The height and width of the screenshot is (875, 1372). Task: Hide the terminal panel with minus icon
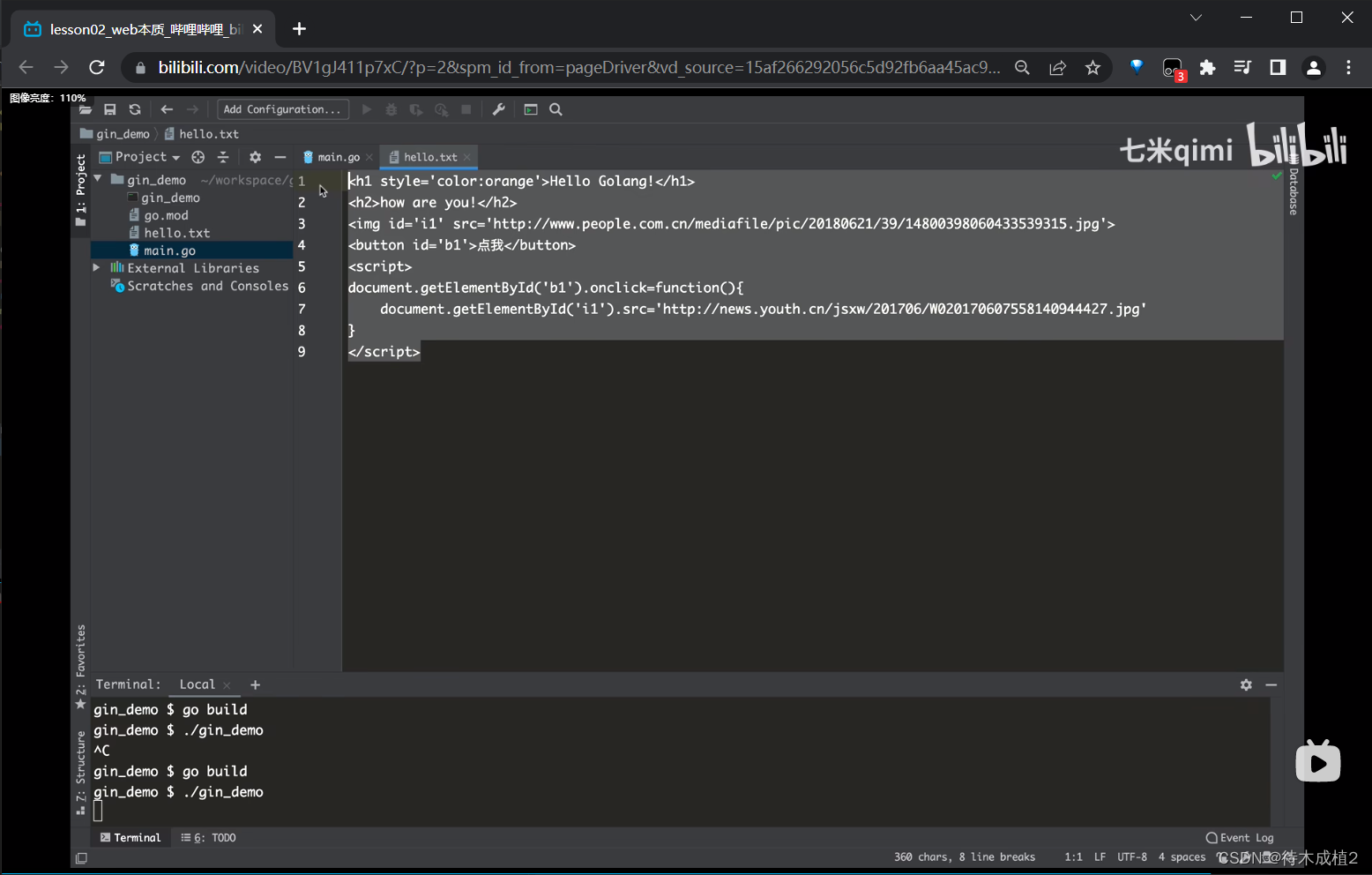pyautogui.click(x=1271, y=684)
